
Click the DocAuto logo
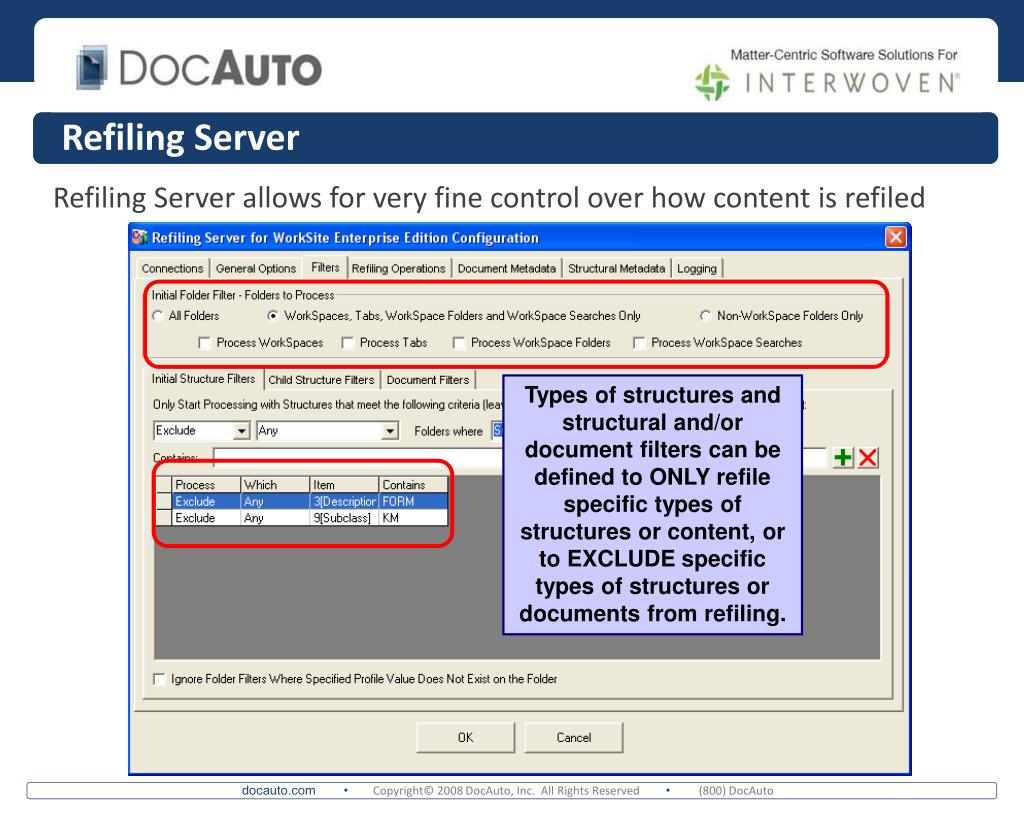[x=199, y=67]
